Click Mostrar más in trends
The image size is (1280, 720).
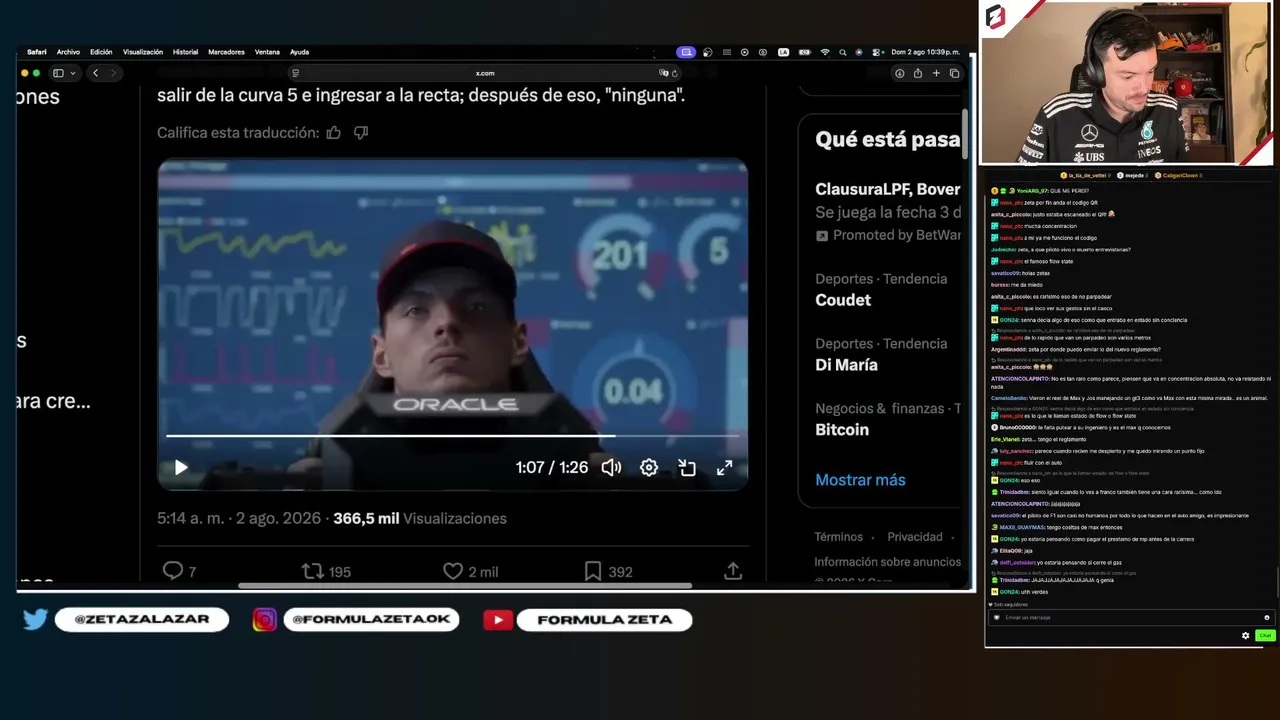click(x=860, y=480)
